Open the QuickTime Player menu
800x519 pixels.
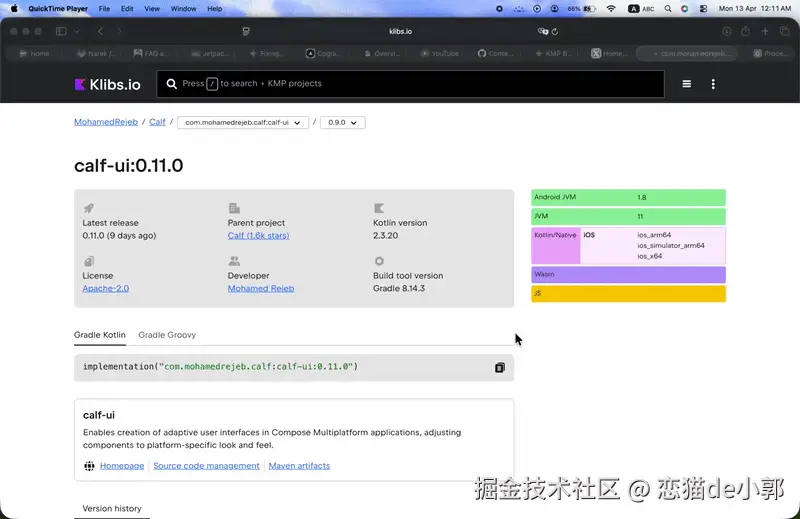click(58, 9)
